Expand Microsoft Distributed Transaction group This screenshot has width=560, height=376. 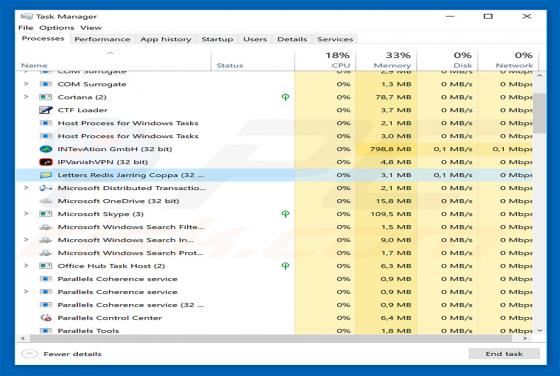[26, 188]
